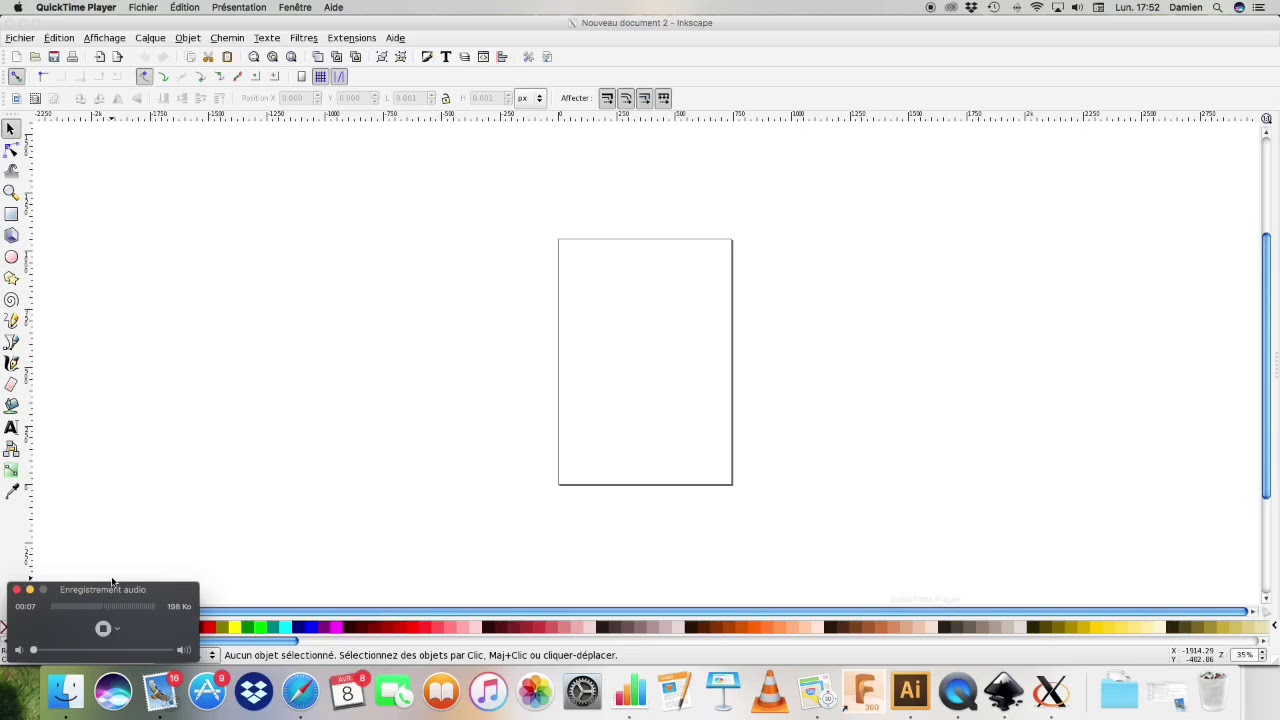Select the Zoom magnifier tool in toolbox
Screen dimensions: 1280x720
[11, 193]
